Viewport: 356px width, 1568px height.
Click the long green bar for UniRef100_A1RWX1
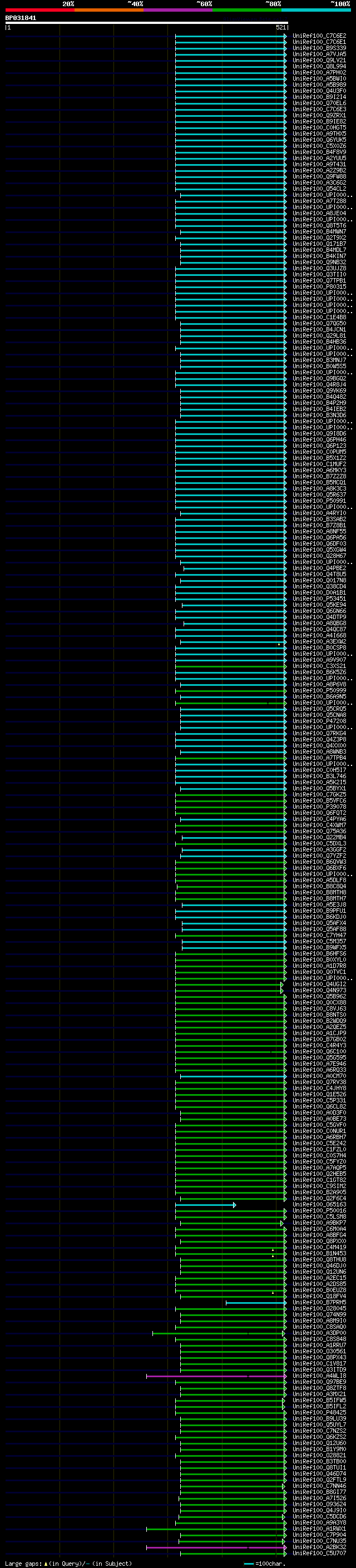216,1529
